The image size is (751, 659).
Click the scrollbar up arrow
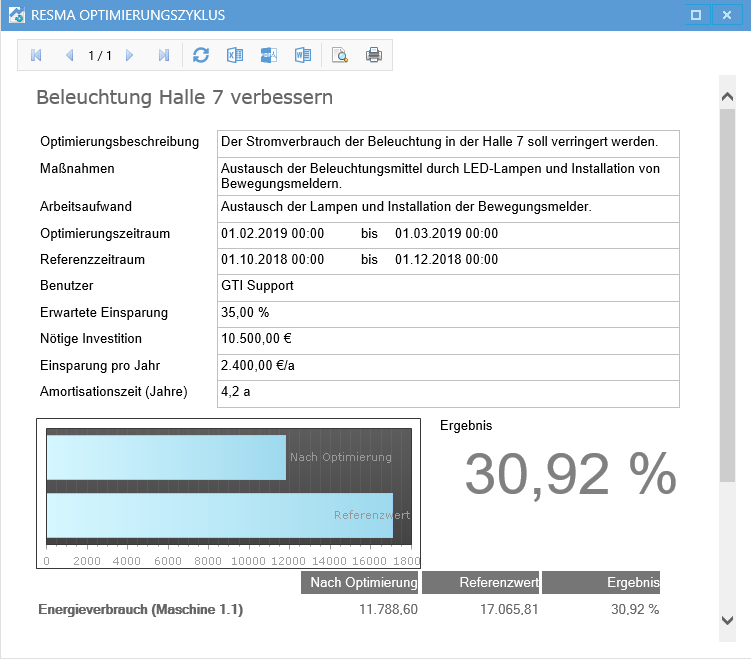[x=727, y=95]
